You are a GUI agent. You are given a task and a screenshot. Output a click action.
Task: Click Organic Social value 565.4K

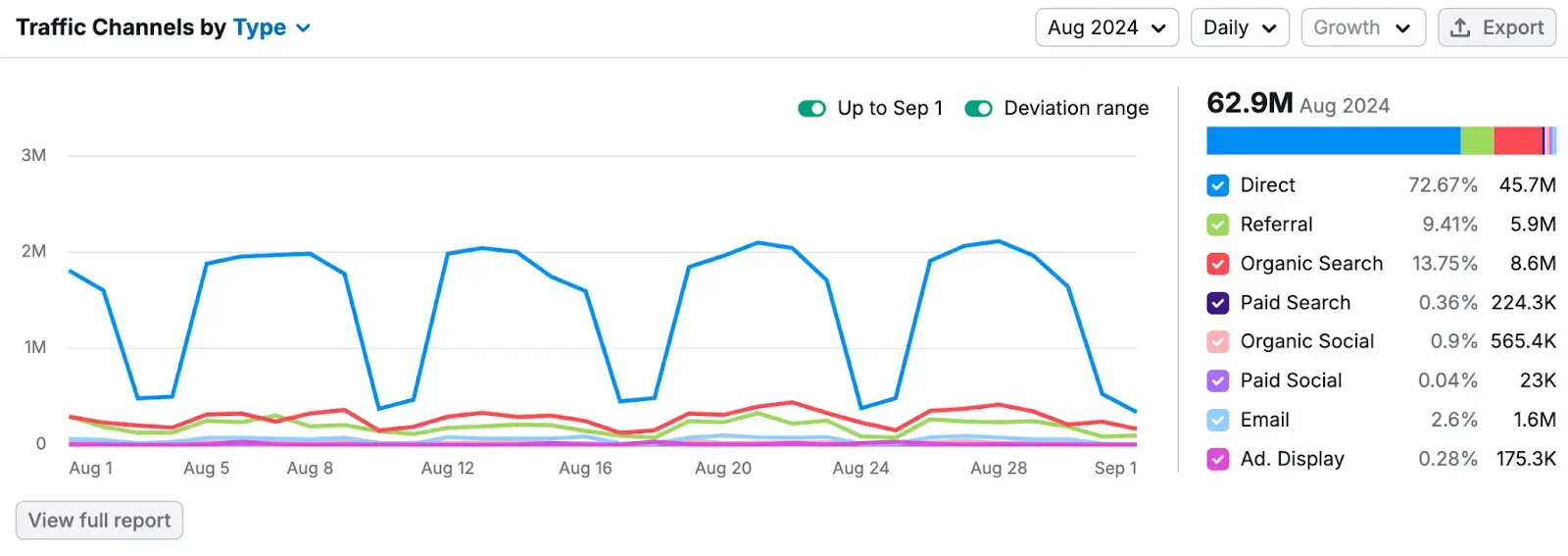click(1523, 341)
